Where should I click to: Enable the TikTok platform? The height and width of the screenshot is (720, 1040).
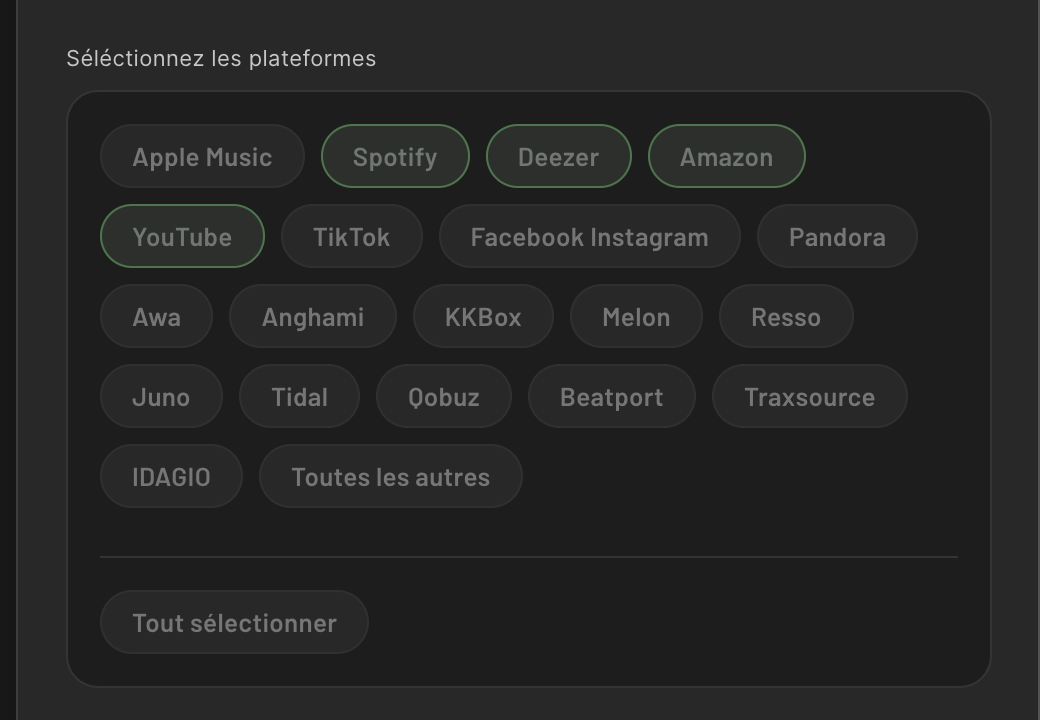coord(351,237)
